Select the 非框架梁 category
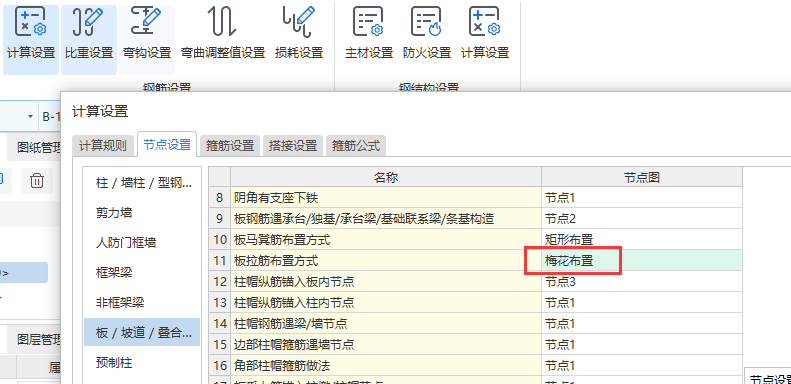 click(142, 303)
